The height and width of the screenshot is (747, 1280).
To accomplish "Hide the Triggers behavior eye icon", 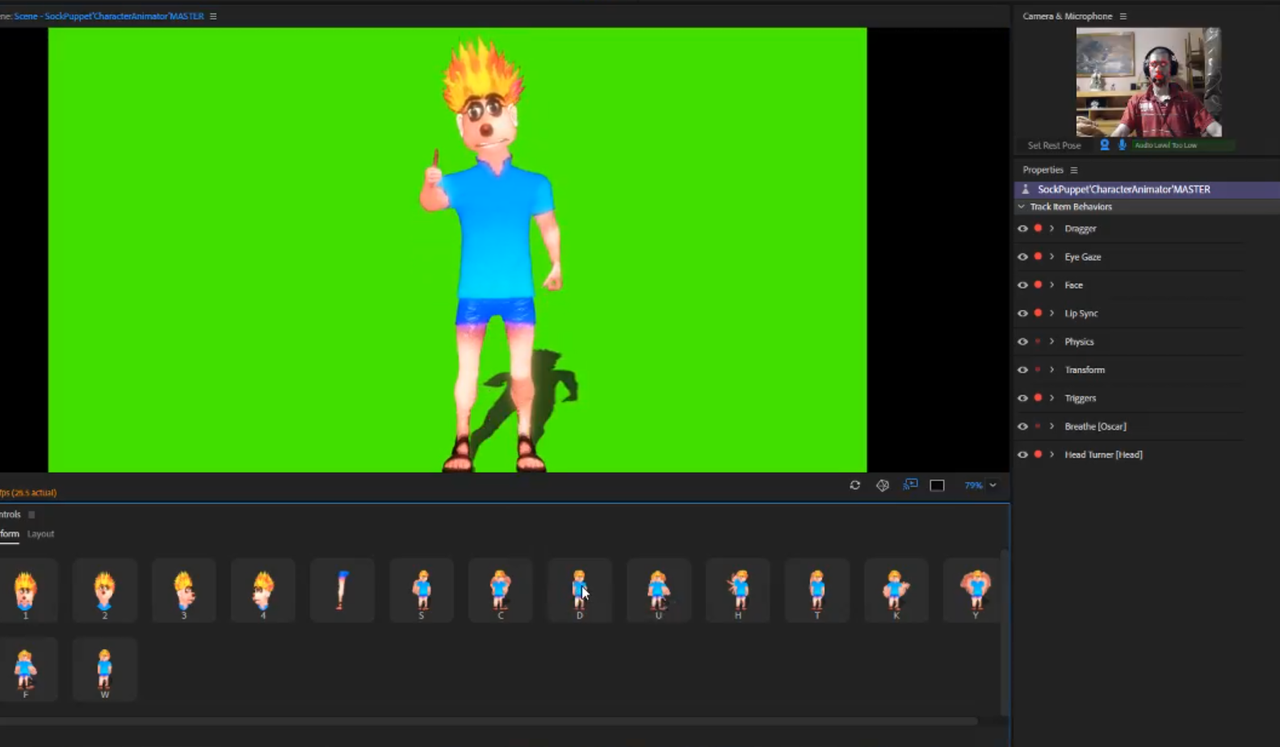I will click(x=1022, y=398).
